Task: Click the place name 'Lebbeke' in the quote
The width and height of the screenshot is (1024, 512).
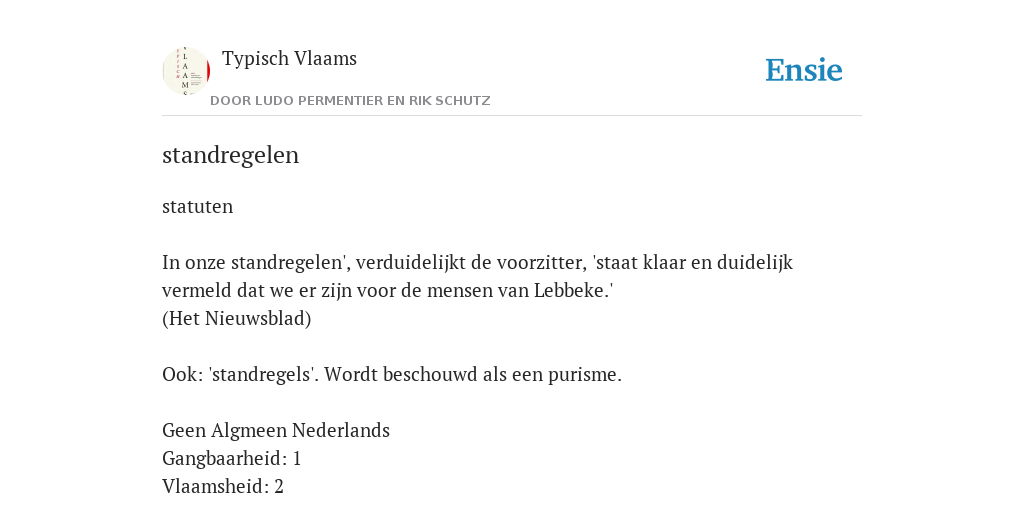Action: (570, 291)
